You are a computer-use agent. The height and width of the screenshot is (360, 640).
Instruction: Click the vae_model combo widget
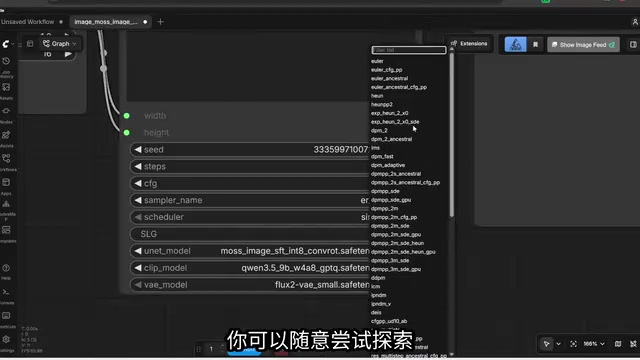pos(250,285)
